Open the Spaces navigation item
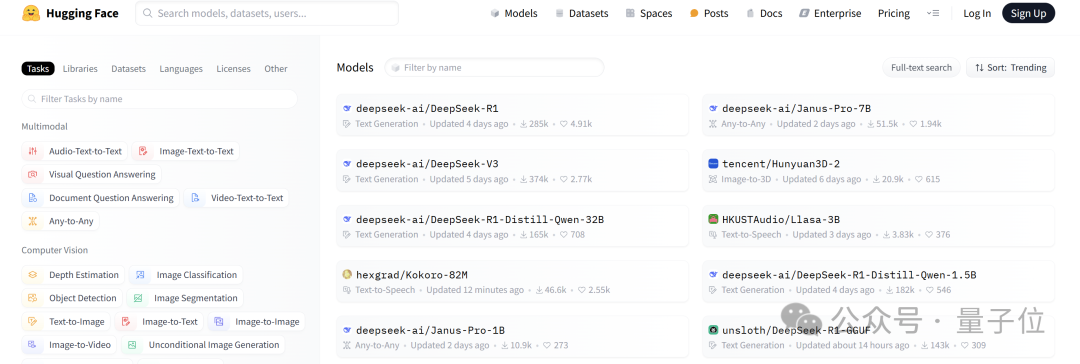The image size is (1080, 364). [649, 13]
